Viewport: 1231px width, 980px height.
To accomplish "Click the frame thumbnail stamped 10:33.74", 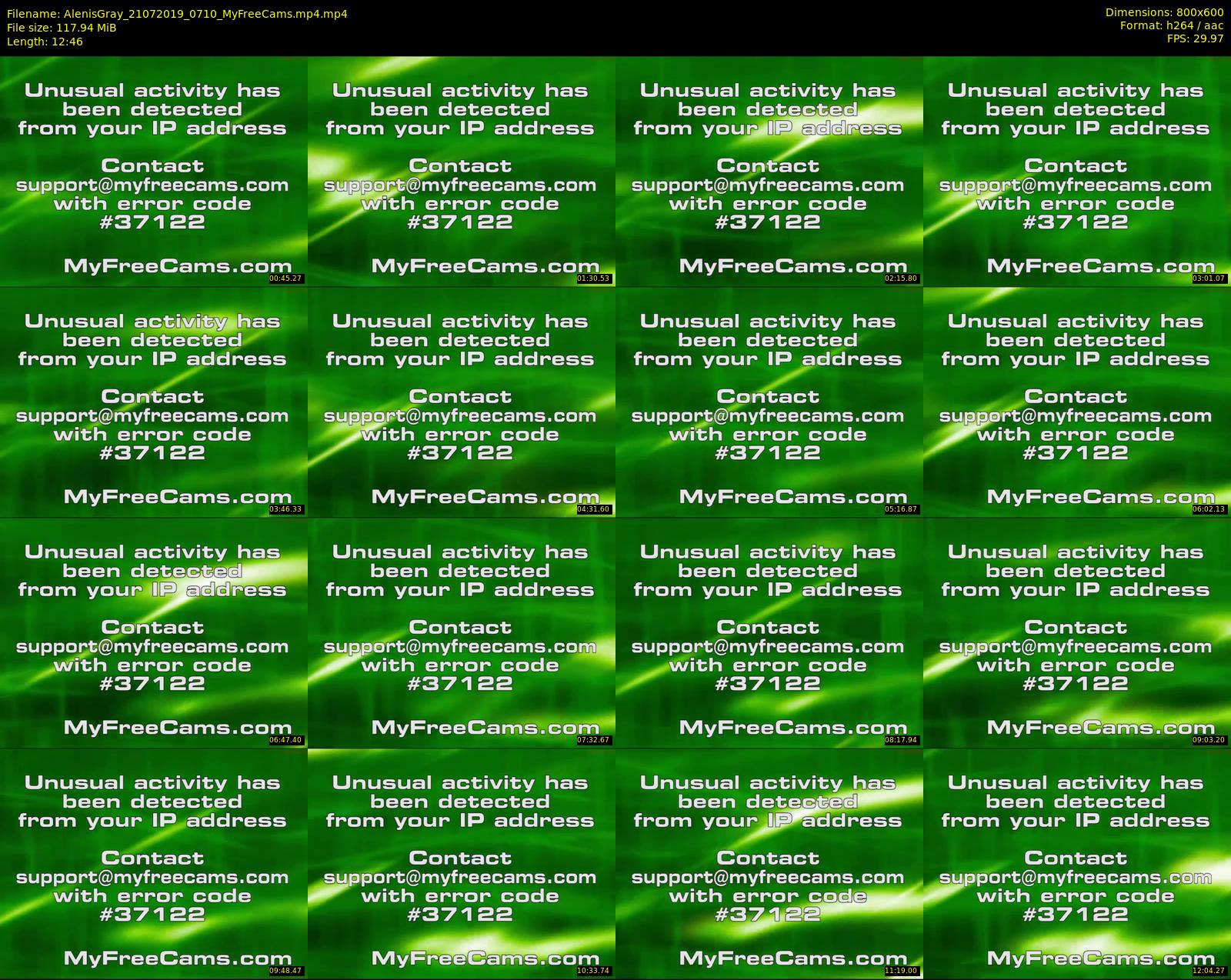I will (x=462, y=863).
